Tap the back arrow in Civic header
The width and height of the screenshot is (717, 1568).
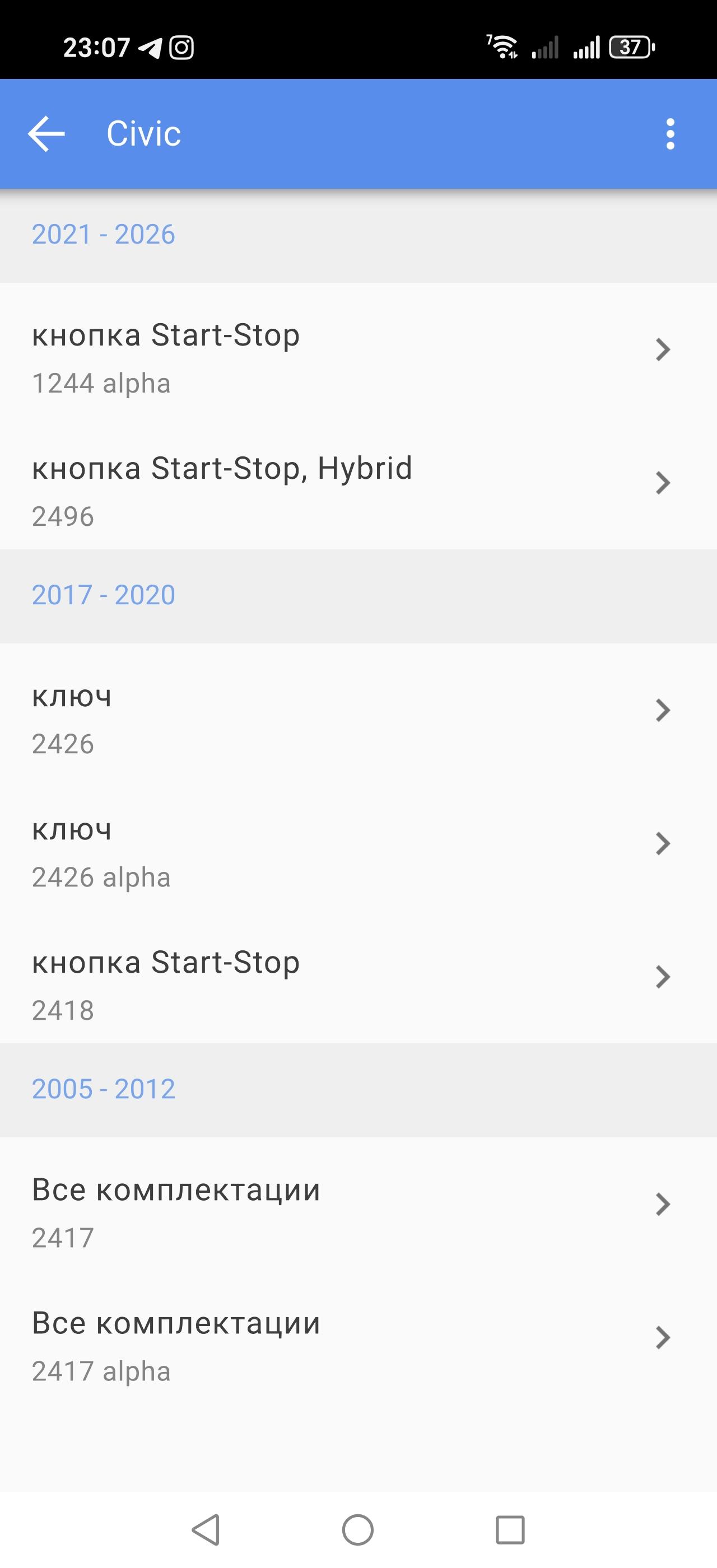coord(46,134)
